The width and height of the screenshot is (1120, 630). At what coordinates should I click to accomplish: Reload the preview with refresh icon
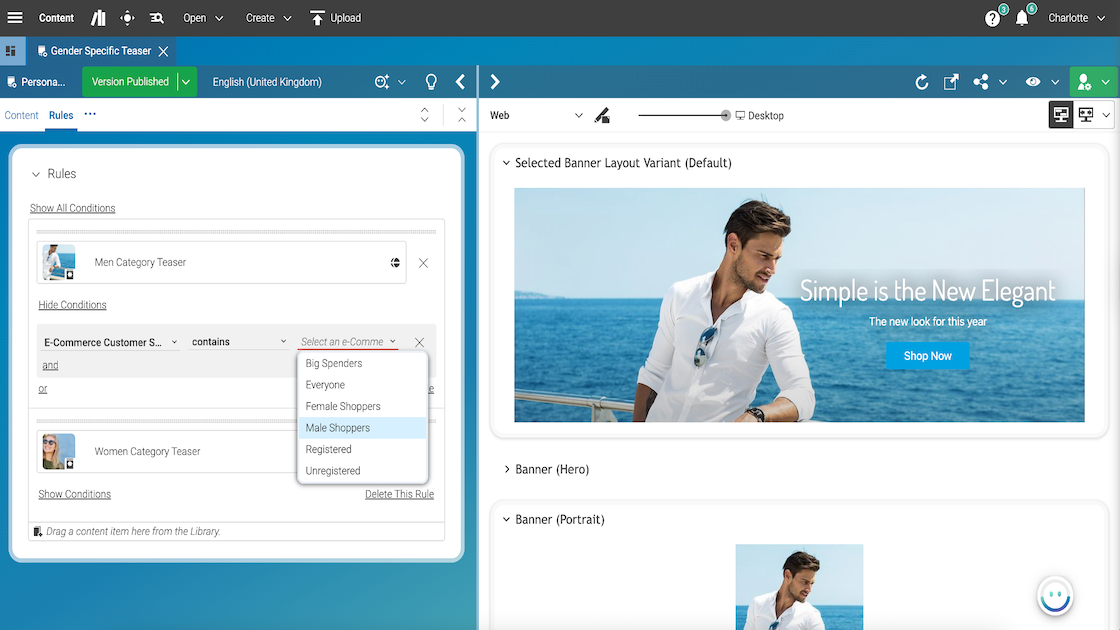pyautogui.click(x=922, y=82)
